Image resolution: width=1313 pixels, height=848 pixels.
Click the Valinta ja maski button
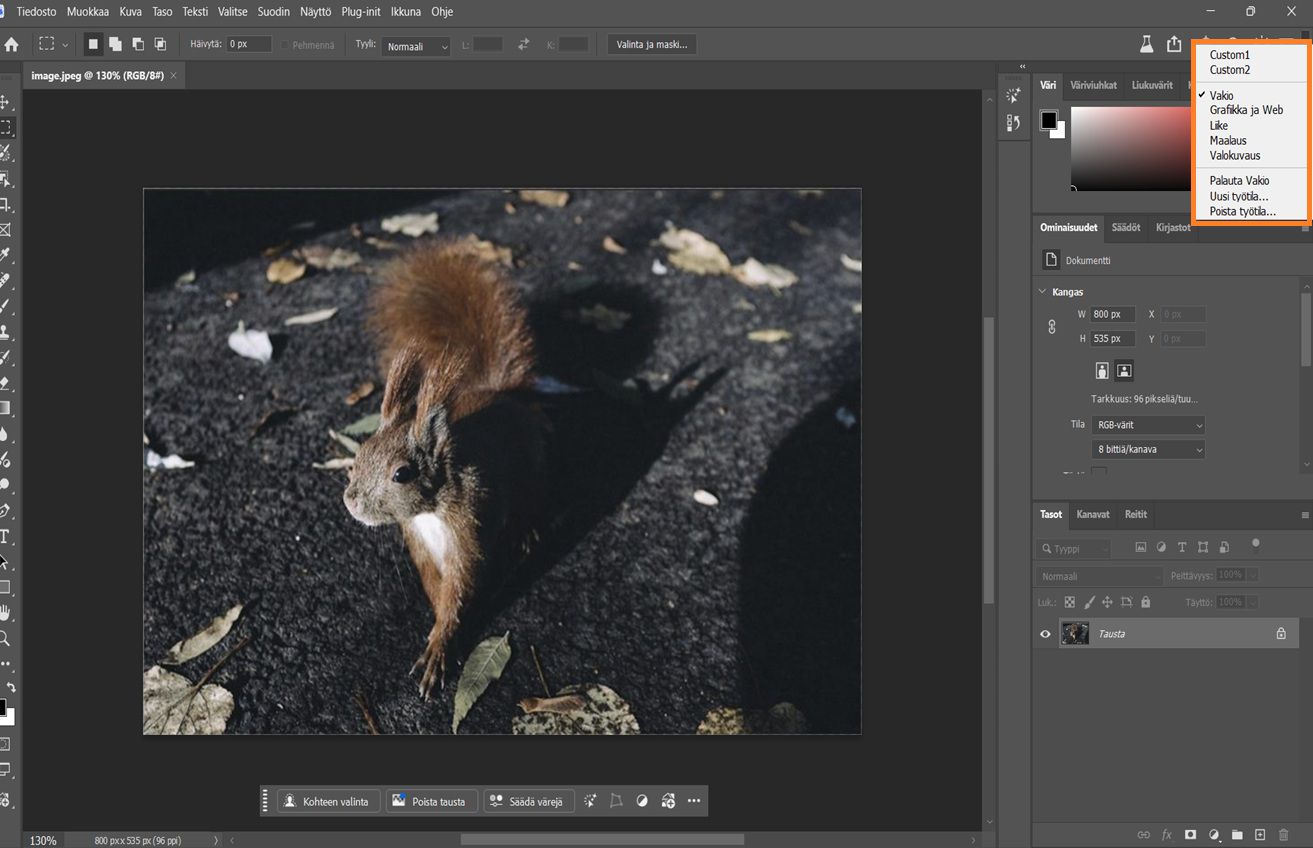(x=651, y=45)
